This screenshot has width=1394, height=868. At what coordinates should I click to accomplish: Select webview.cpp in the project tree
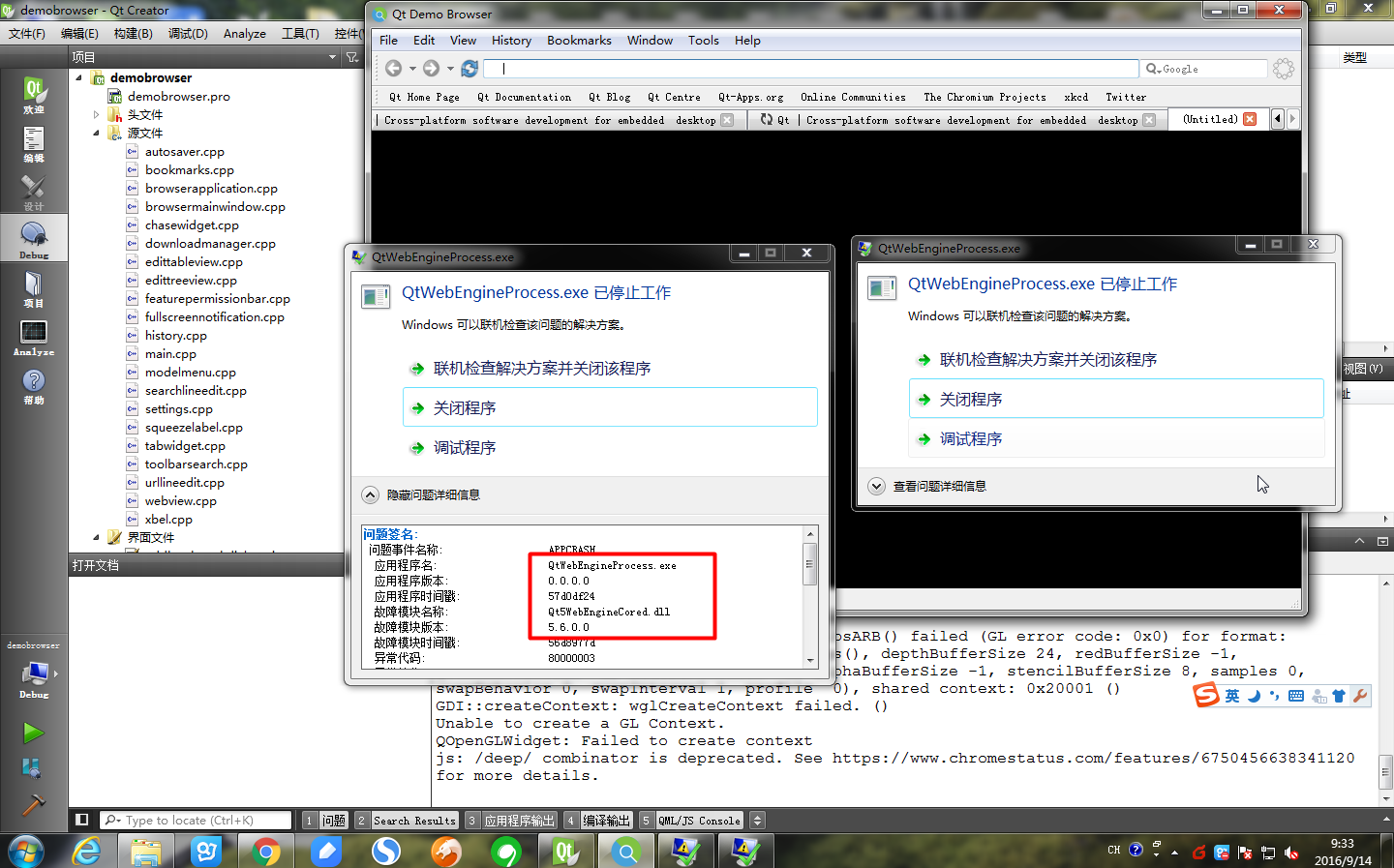[180, 501]
